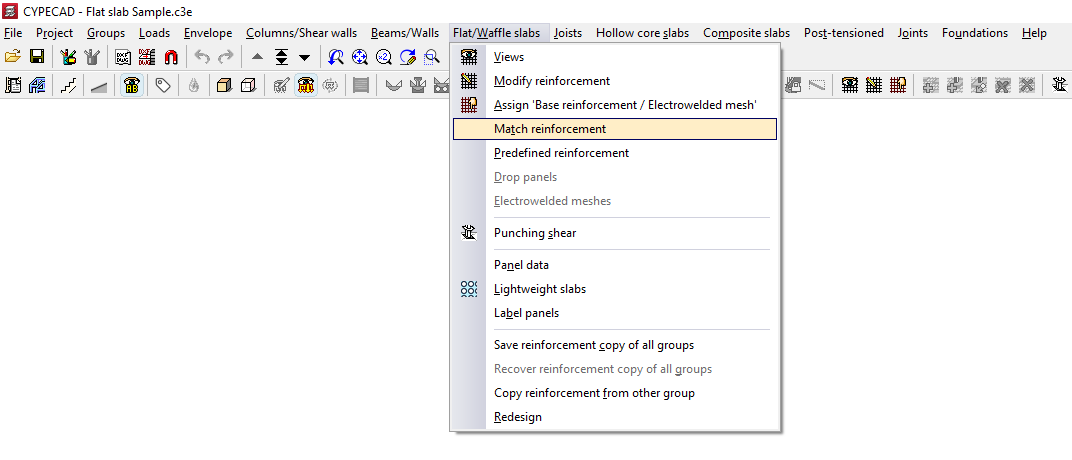Viewport: 1072px width, 460px height.
Task: Open the Beams/Walls menu
Action: click(x=405, y=33)
